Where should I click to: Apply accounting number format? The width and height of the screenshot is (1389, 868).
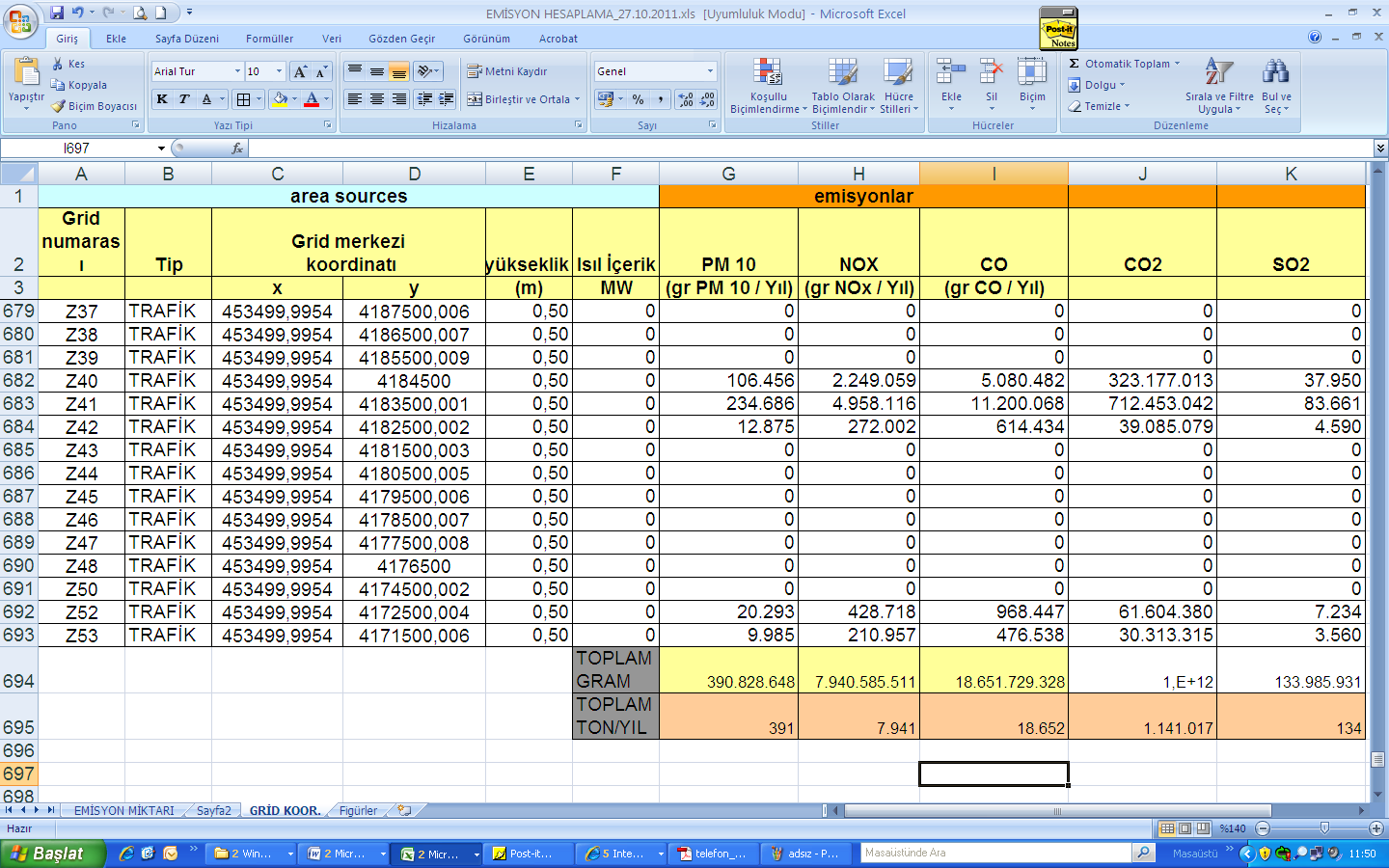tap(605, 99)
